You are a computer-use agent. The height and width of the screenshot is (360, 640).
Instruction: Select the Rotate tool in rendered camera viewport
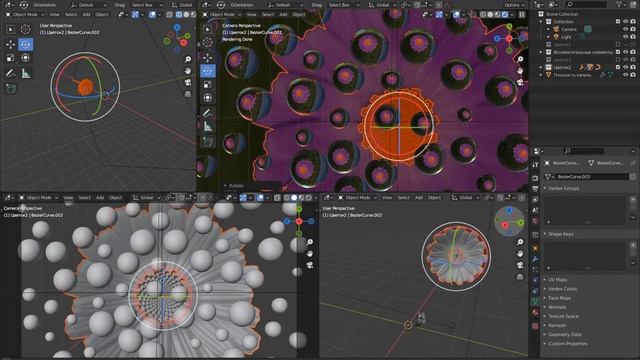[208, 71]
